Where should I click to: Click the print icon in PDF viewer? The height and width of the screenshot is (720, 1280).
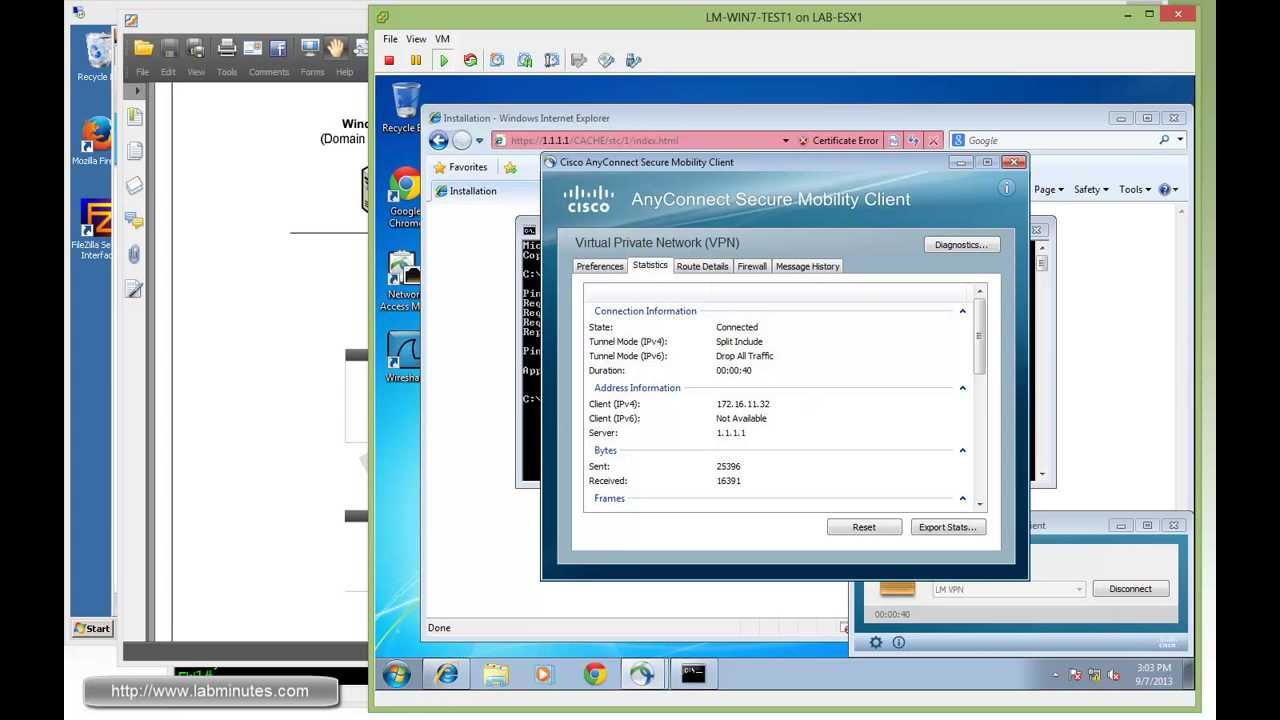227,47
